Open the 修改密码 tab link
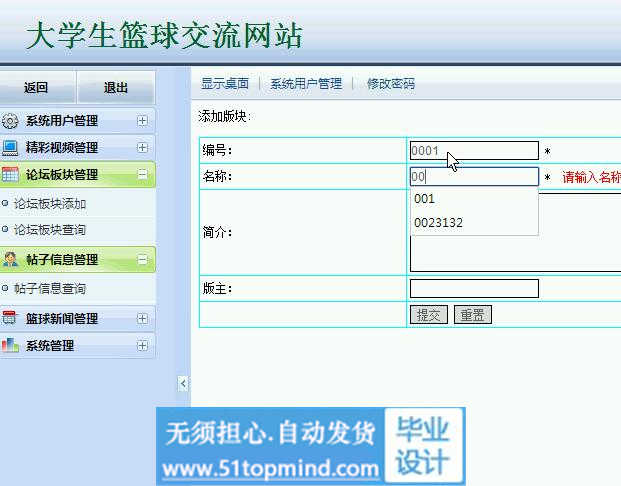Image resolution: width=621 pixels, height=486 pixels. click(391, 84)
